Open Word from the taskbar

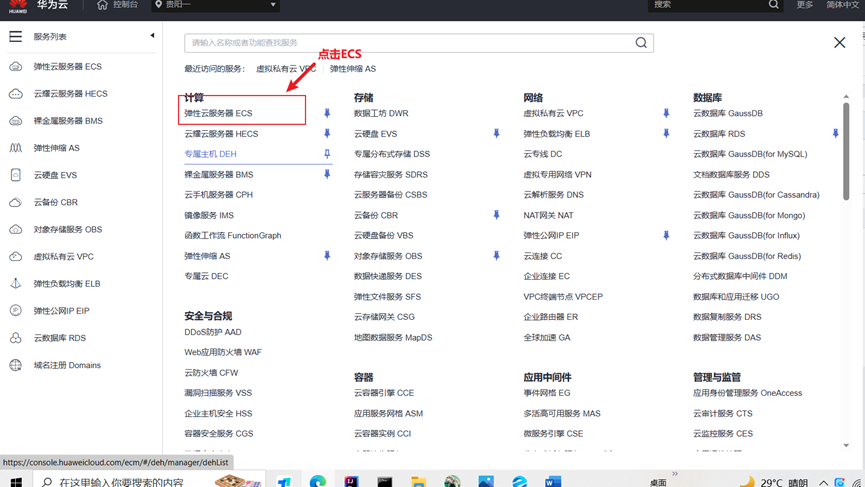(553, 481)
